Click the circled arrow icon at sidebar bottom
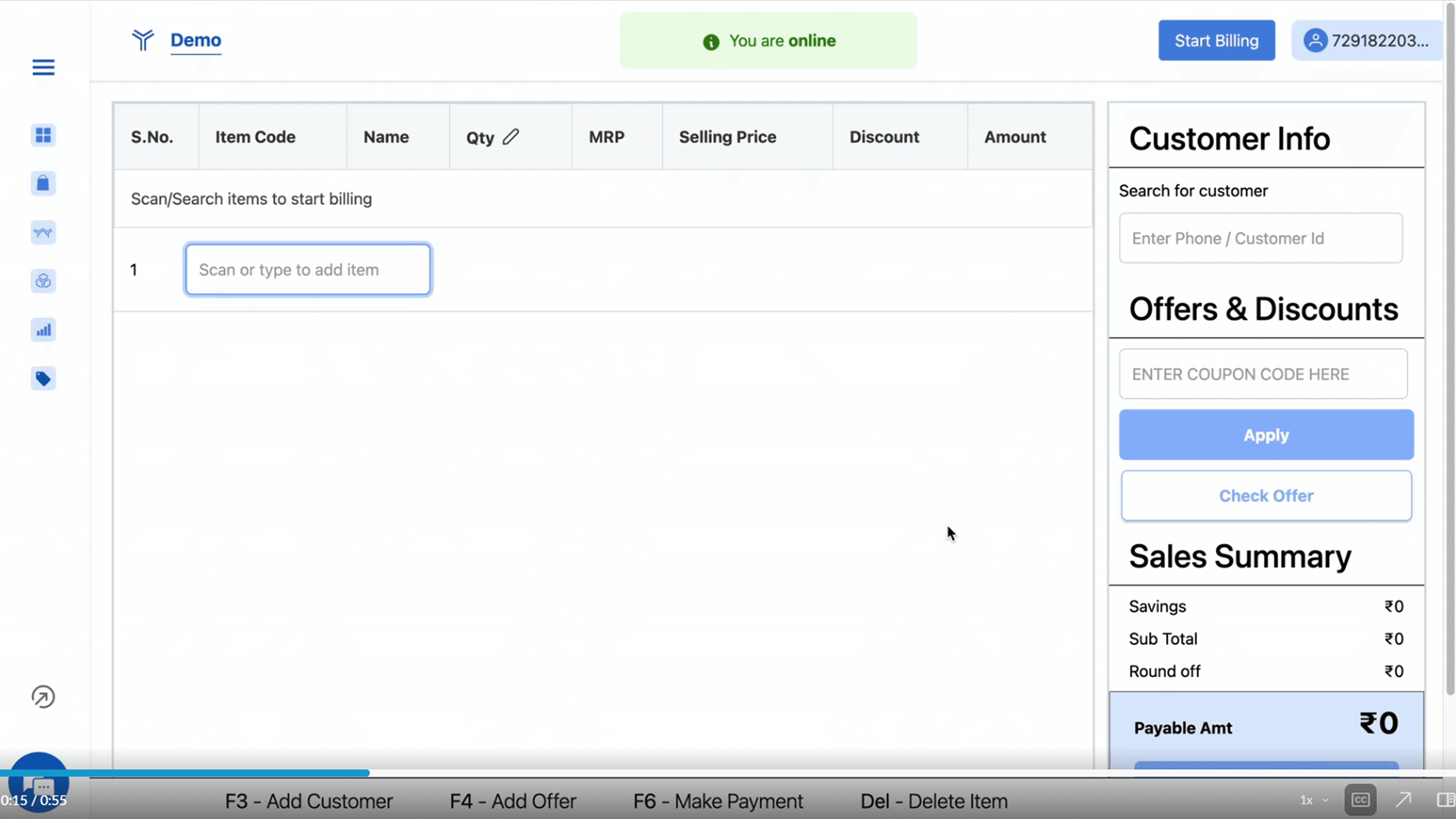Screen dimensions: 1456x819 [x=43, y=697]
